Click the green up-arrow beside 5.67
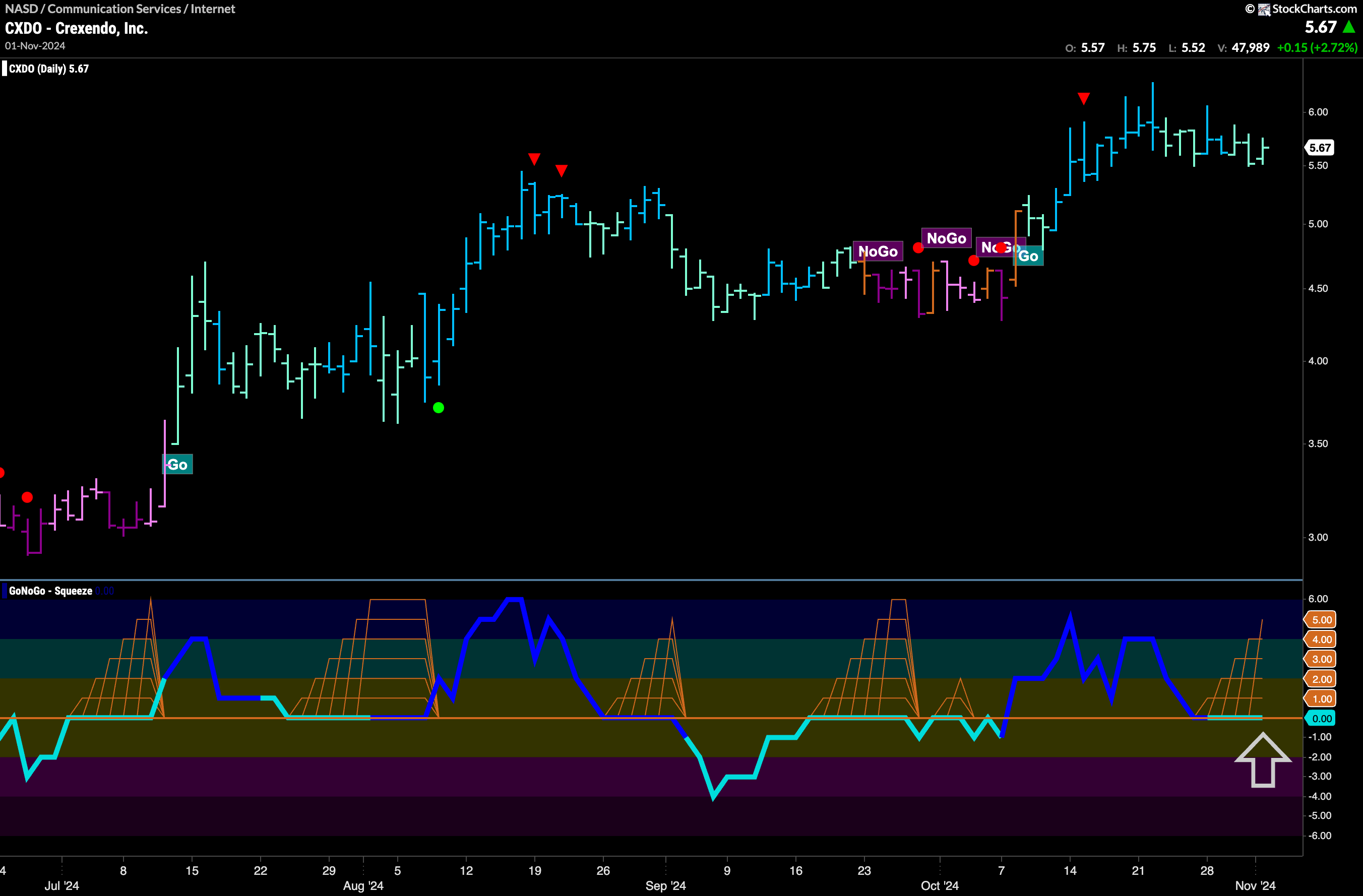This screenshot has width=1363, height=896. point(1349,27)
